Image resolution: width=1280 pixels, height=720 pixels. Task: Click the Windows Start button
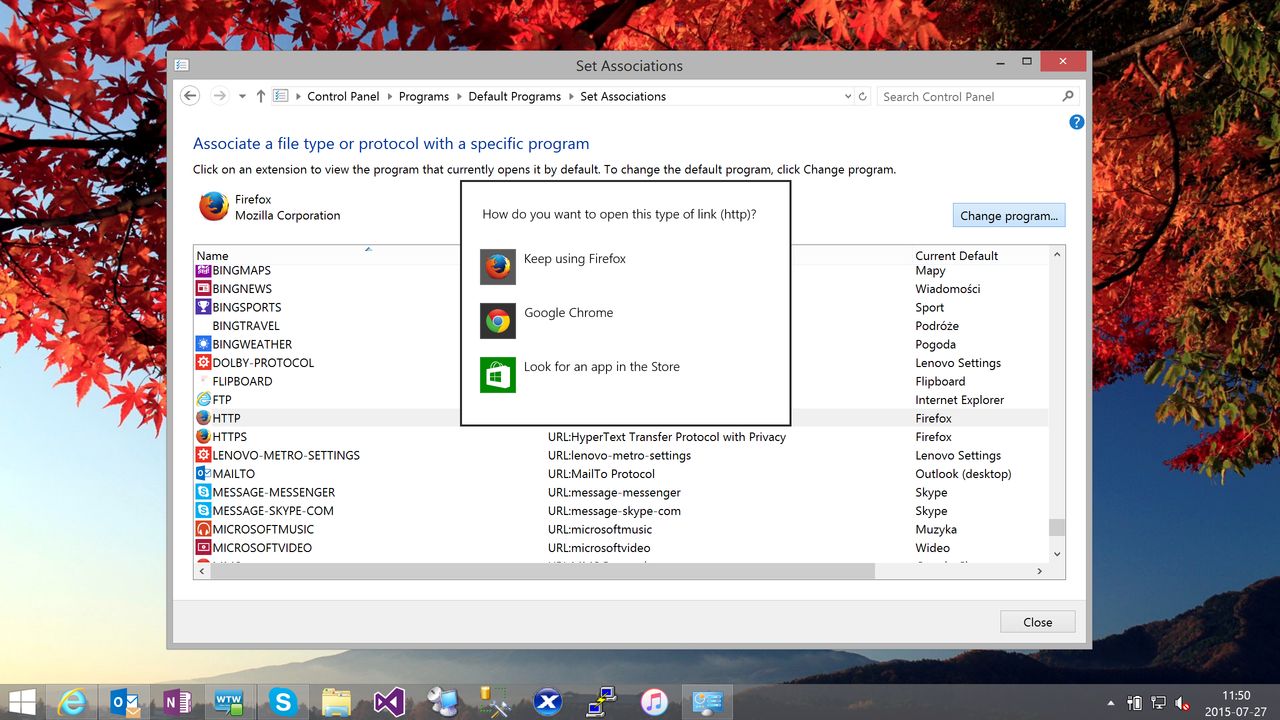(x=22, y=701)
